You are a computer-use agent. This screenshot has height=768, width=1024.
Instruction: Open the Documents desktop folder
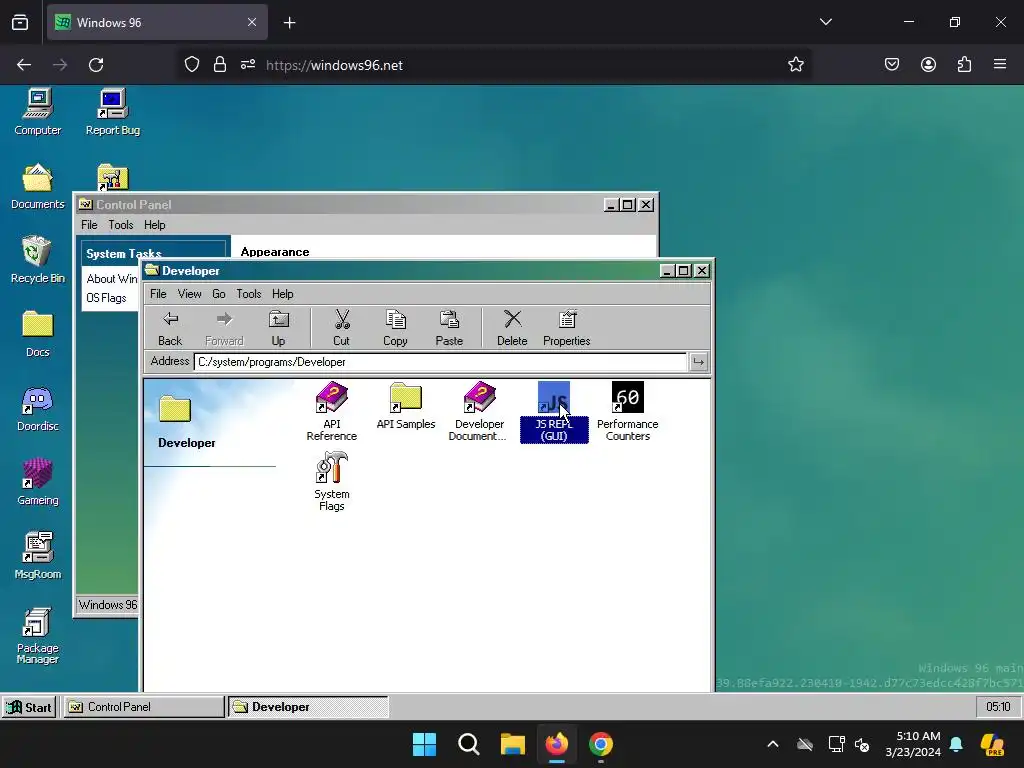tap(38, 186)
